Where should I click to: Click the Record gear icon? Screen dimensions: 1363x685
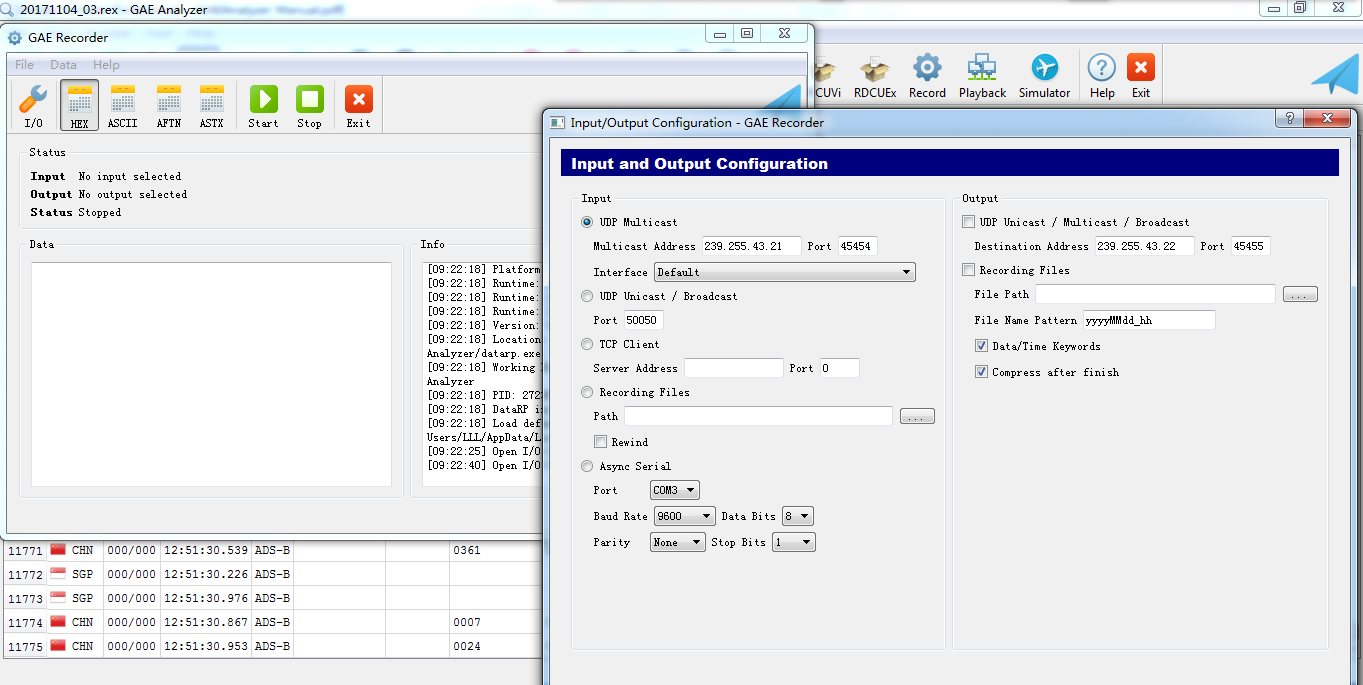[x=927, y=76]
